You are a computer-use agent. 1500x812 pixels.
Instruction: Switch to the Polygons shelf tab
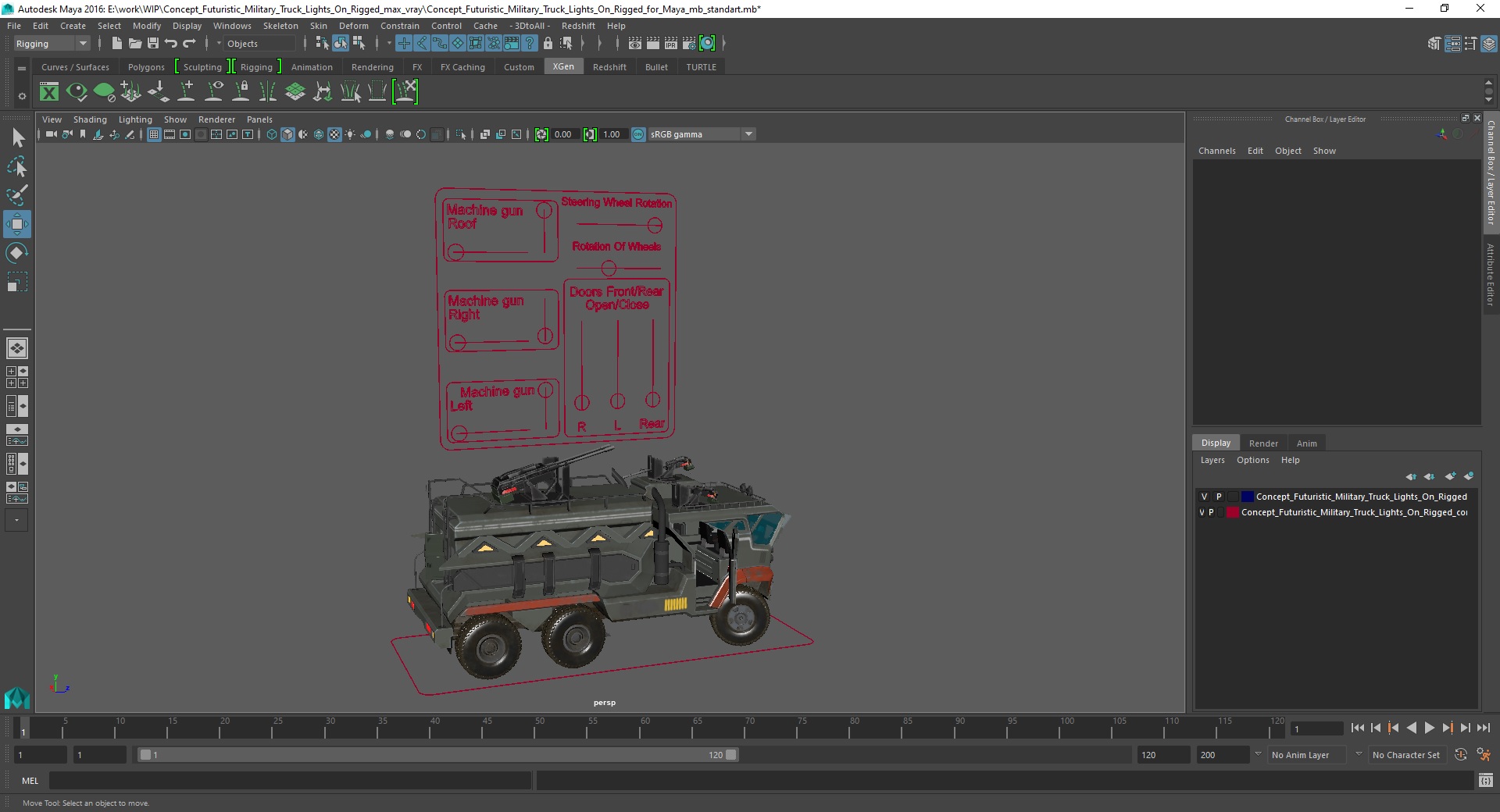[x=146, y=67]
